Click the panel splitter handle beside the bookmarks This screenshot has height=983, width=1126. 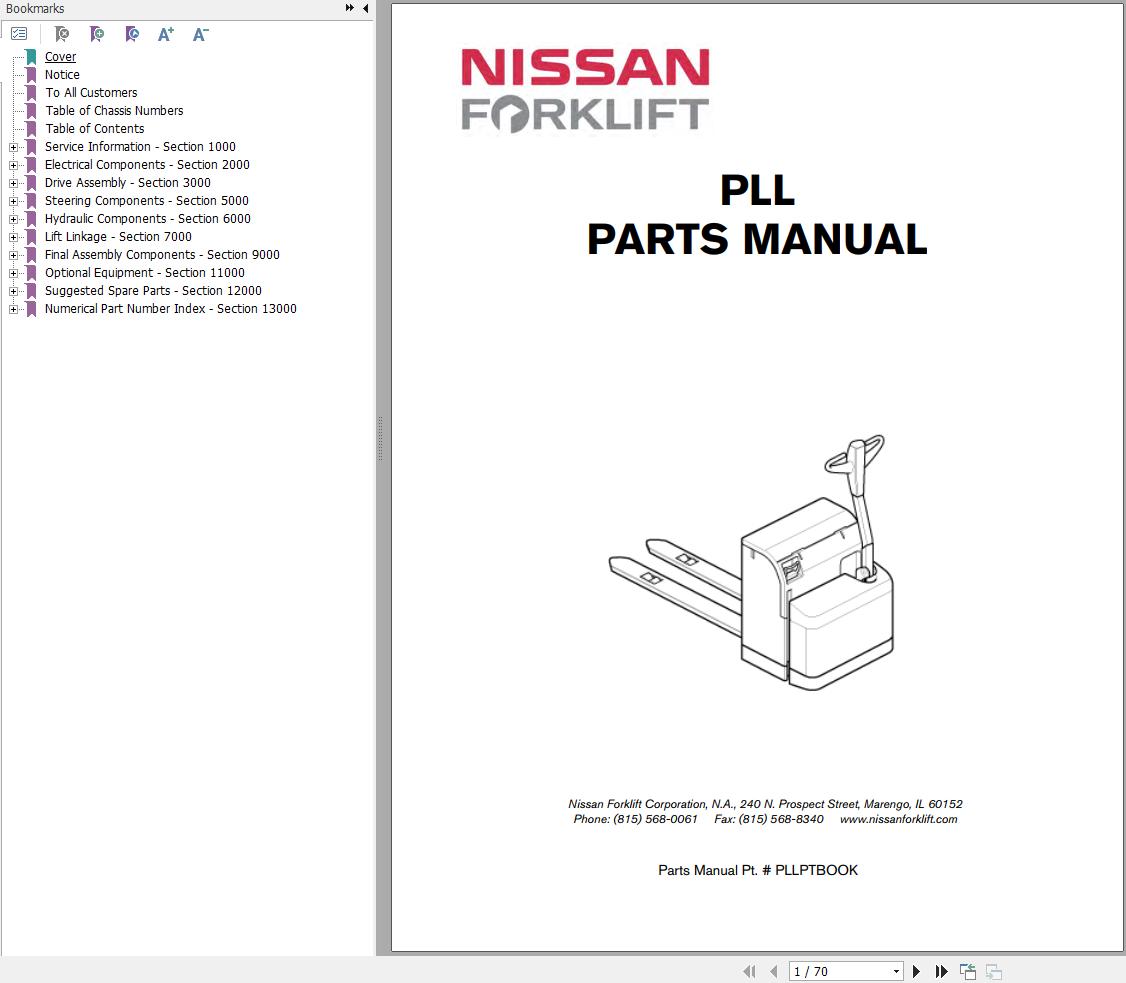pyautogui.click(x=380, y=439)
